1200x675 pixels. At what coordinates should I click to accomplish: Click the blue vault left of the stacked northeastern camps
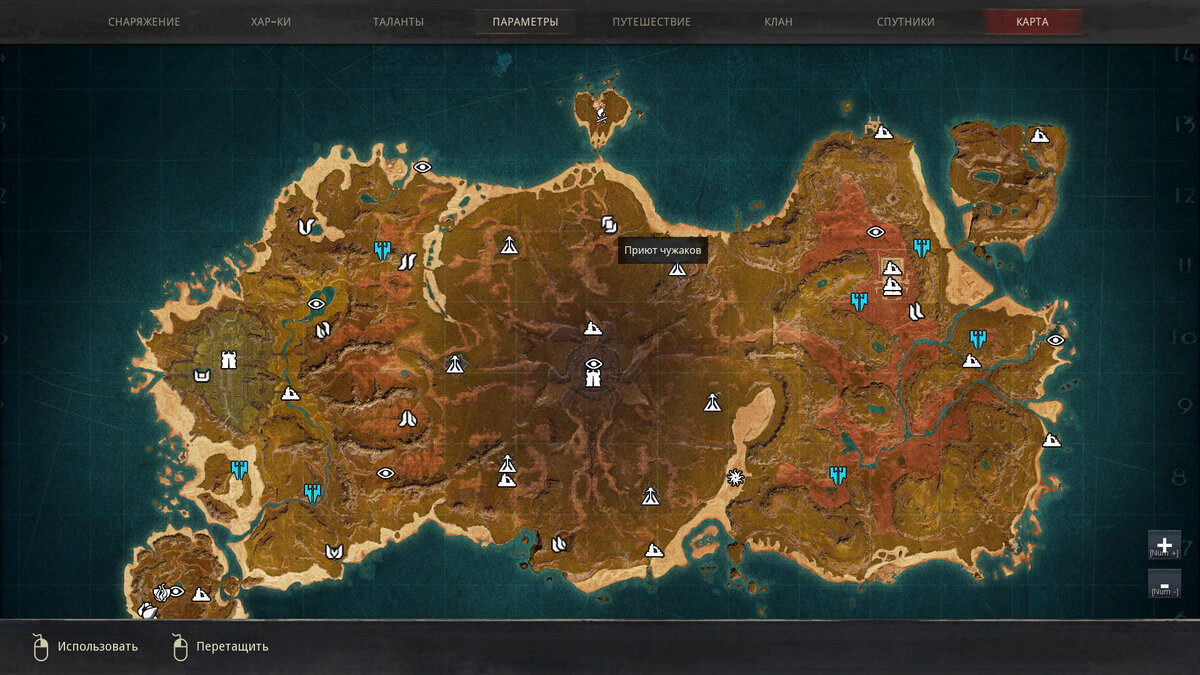coord(859,301)
